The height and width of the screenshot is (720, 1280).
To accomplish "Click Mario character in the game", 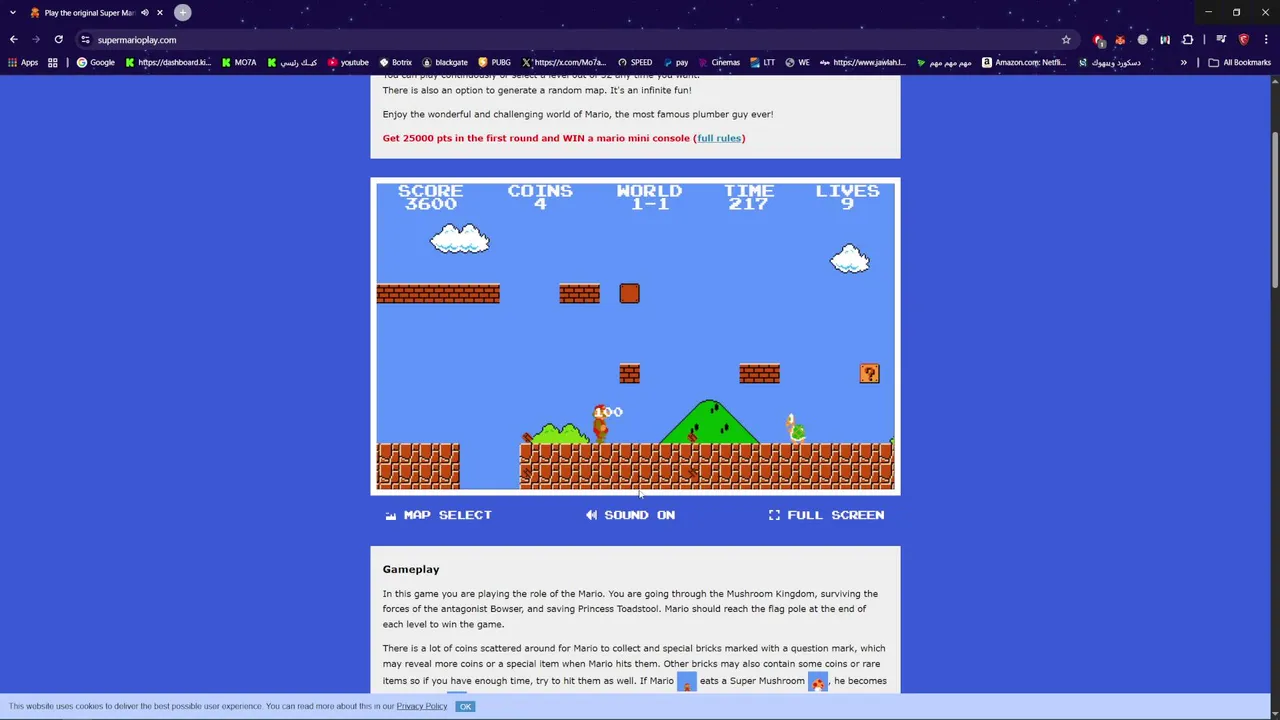I will pos(600,423).
